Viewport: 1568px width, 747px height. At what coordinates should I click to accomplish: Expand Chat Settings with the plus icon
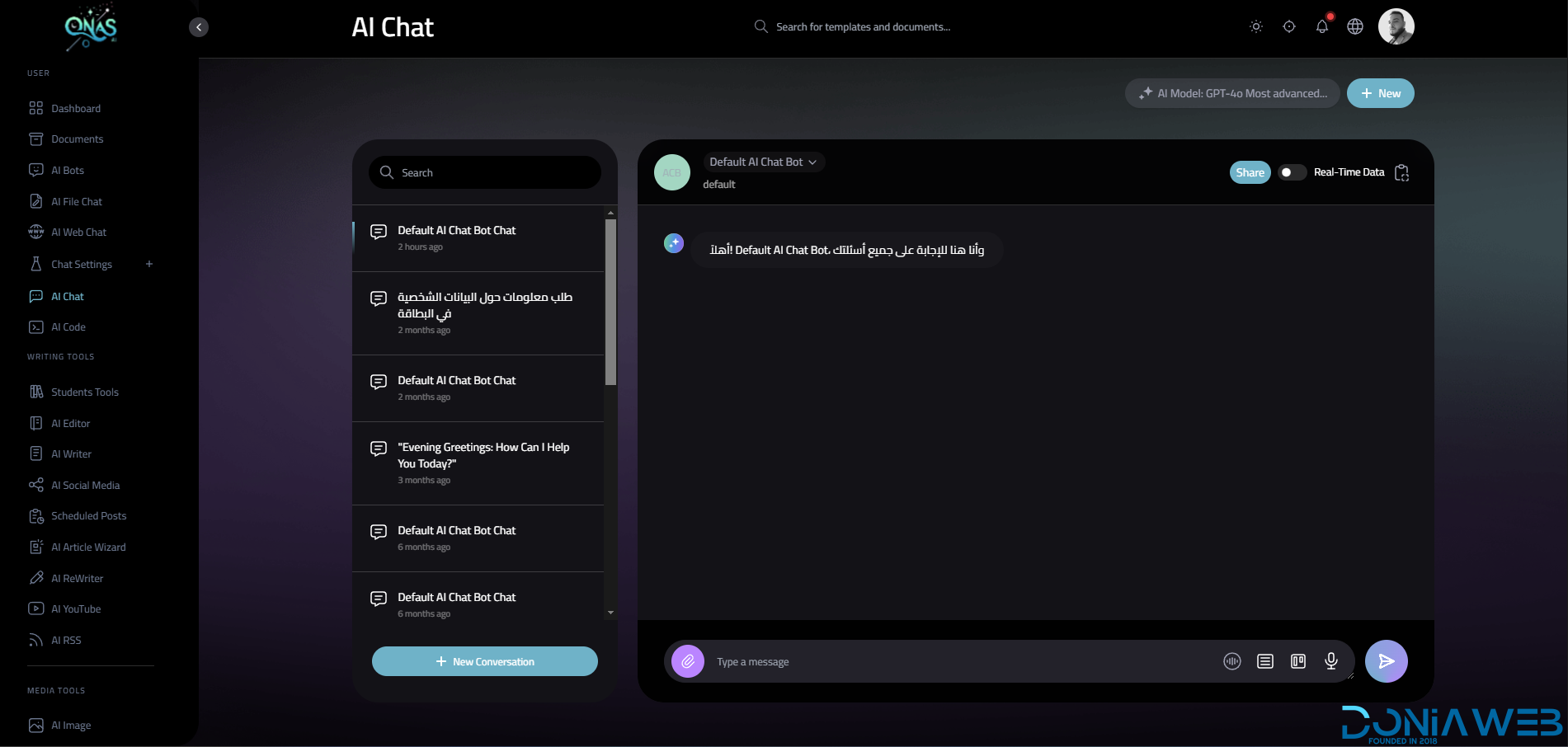click(x=149, y=265)
